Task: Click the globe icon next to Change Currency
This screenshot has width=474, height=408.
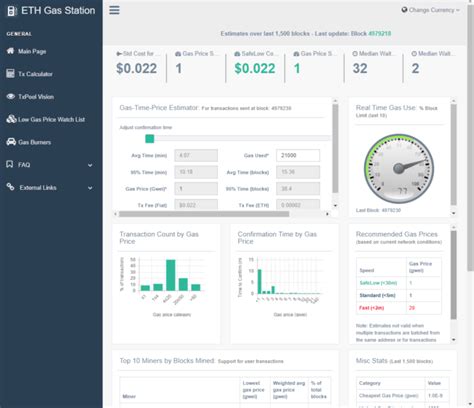Action: coord(404,10)
